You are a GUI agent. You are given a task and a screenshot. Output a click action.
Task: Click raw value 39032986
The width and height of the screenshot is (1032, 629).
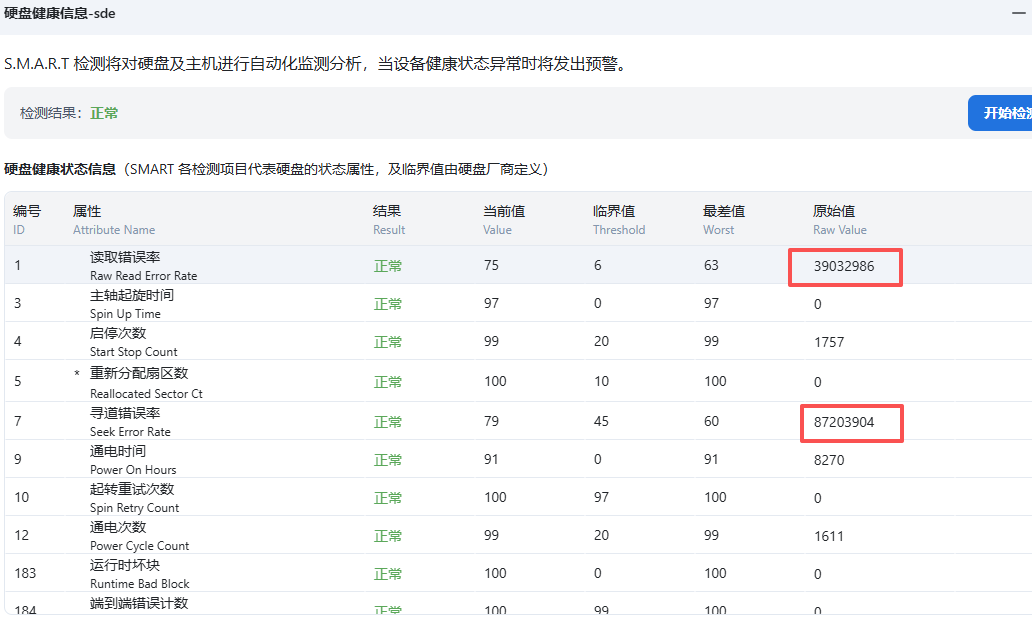point(845,267)
